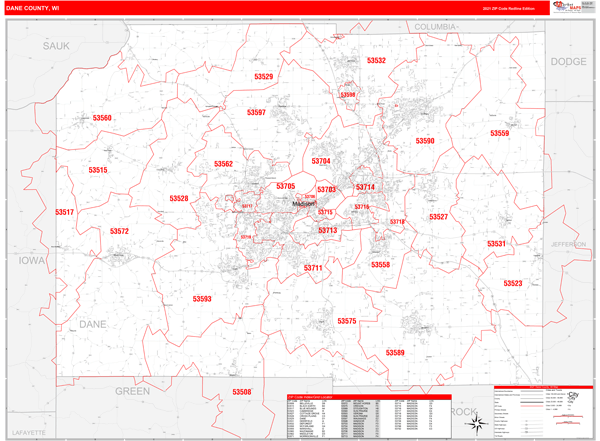Select ZIP code 53508 label
This screenshot has height=441, width=600.
242,392
